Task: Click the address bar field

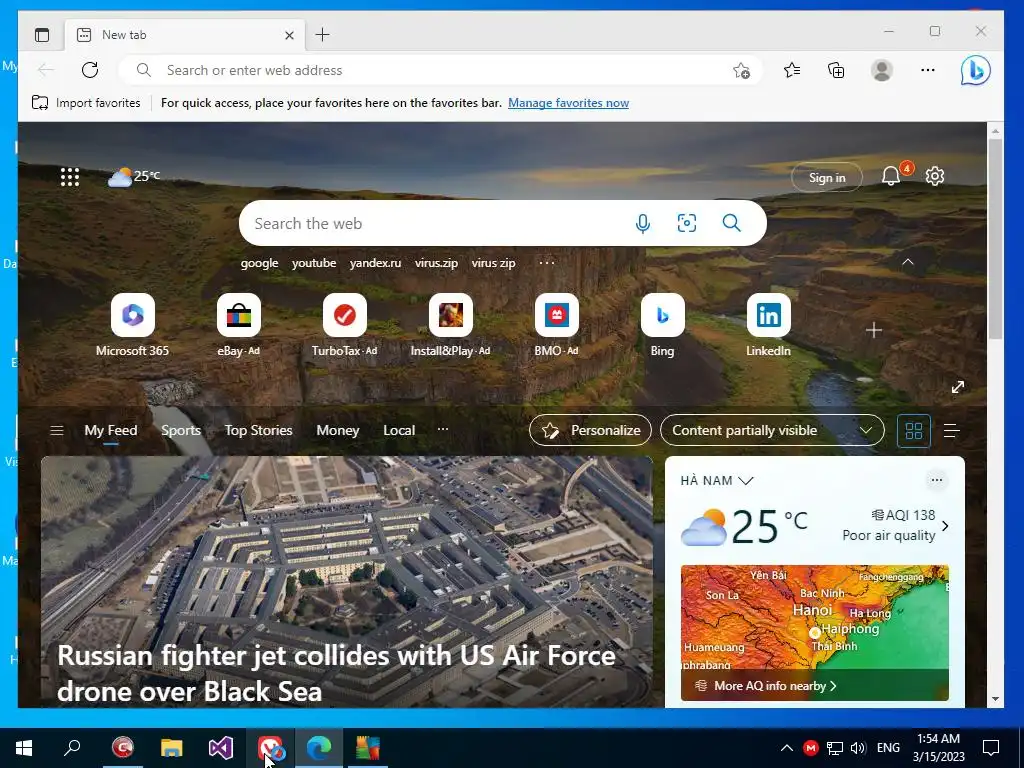Action: [441, 70]
